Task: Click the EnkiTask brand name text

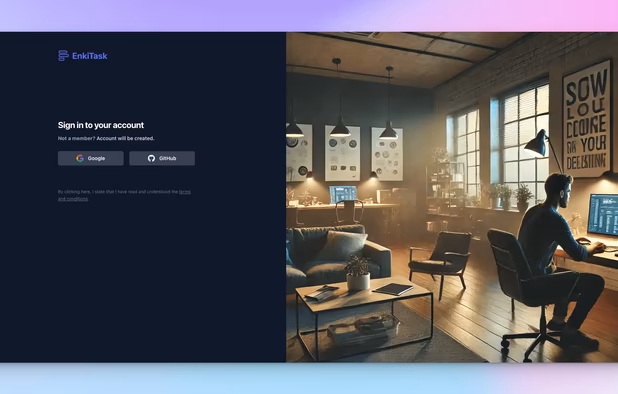Action: pyautogui.click(x=90, y=56)
